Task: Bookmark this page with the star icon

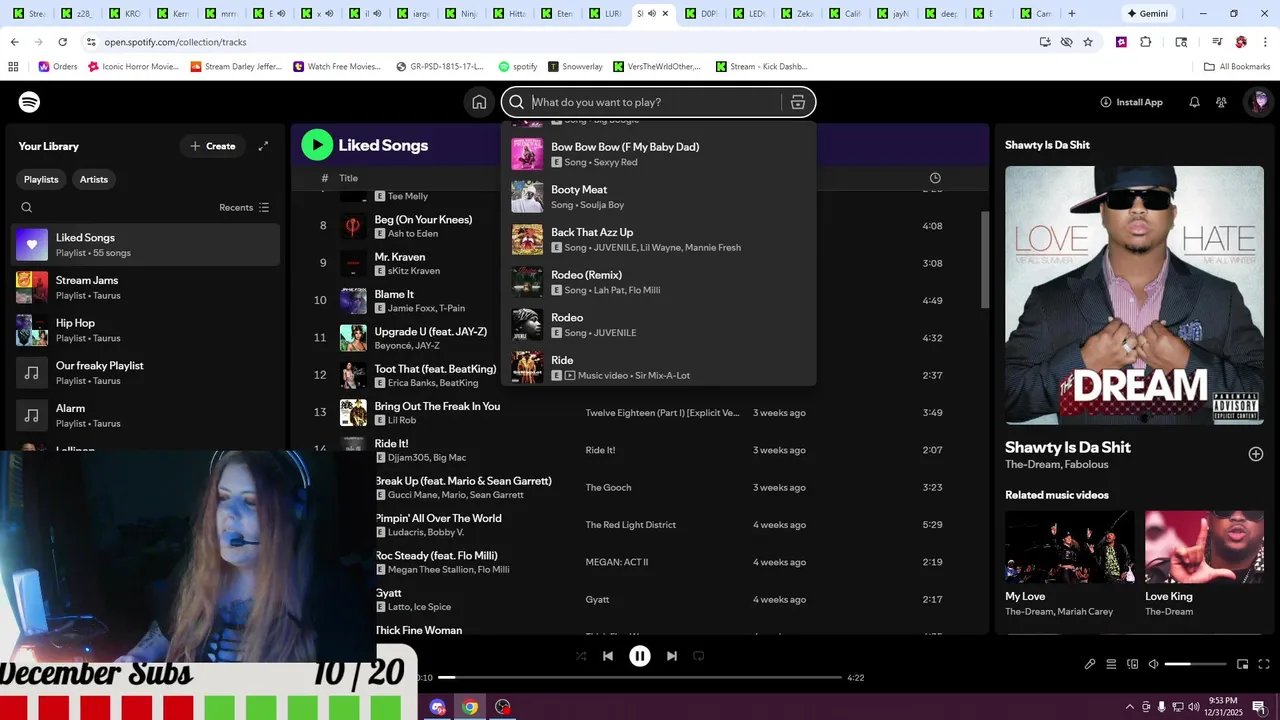Action: point(1088,42)
